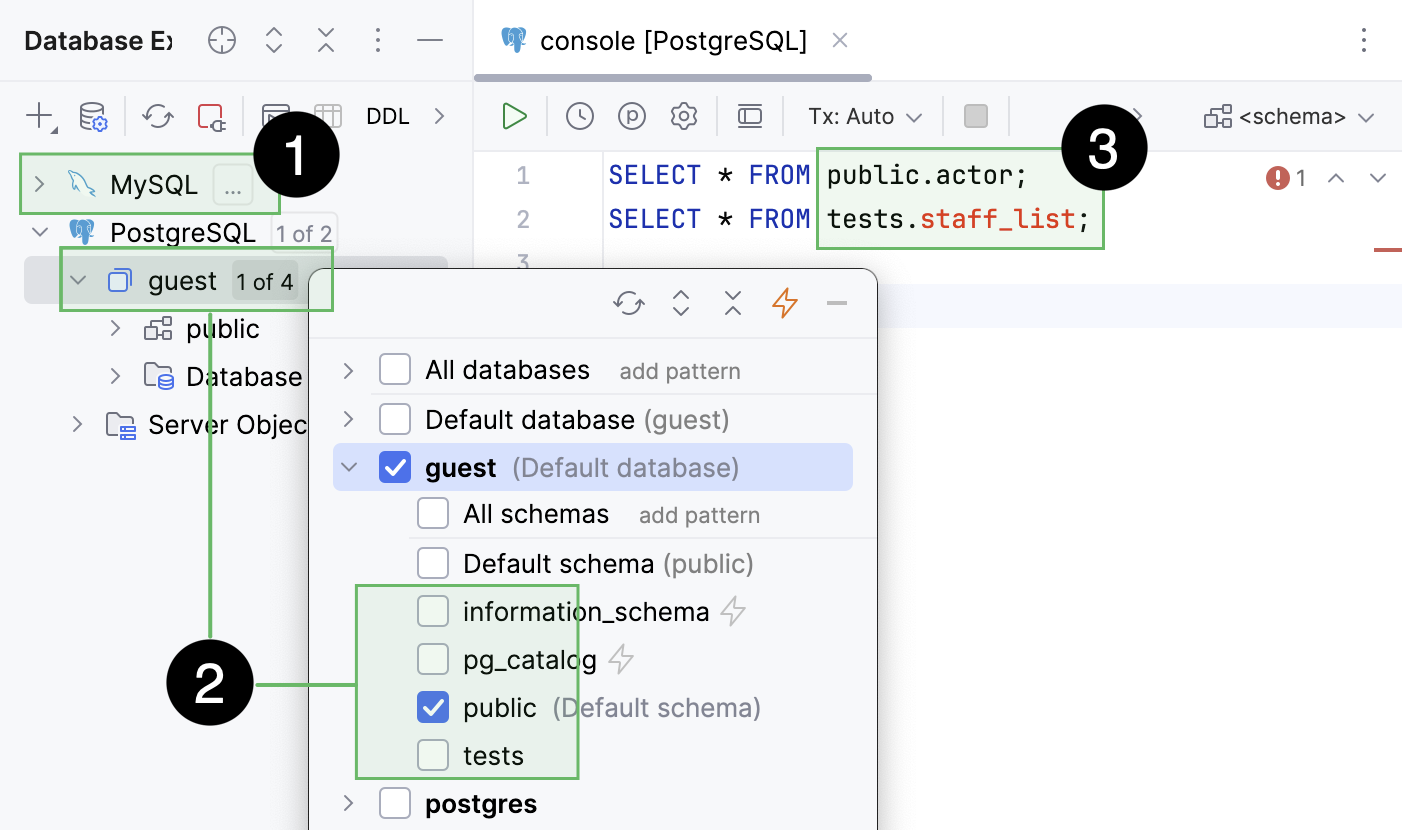Image resolution: width=1402 pixels, height=830 pixels.
Task: Uncheck the public default schema checkbox
Action: point(433,707)
